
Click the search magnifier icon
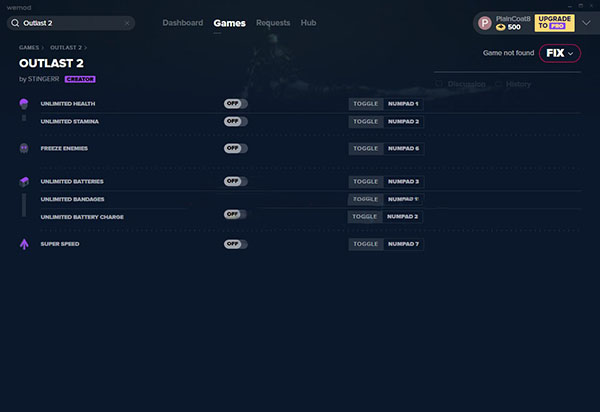[x=15, y=22]
